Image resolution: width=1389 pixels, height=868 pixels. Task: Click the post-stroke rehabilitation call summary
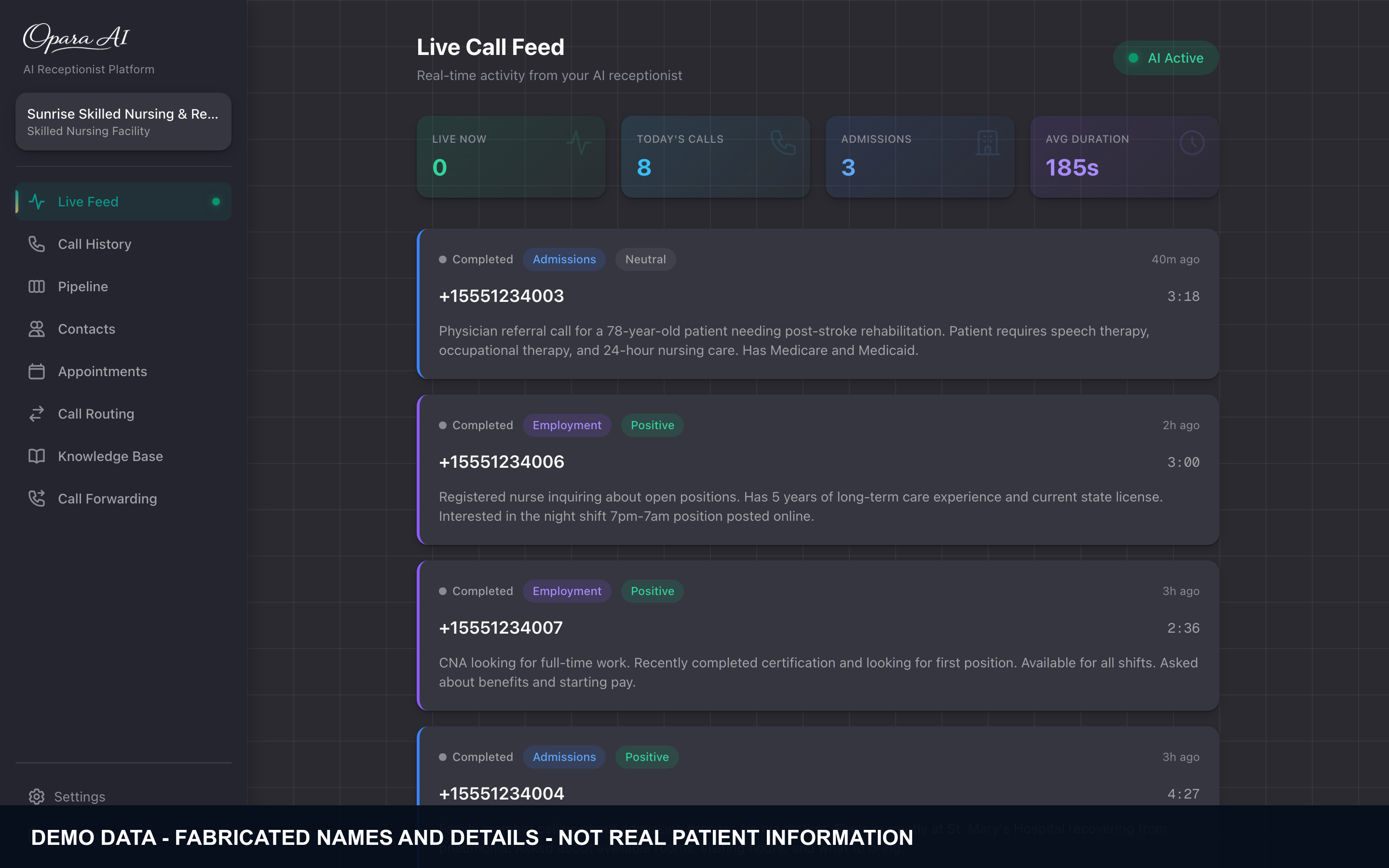[794, 340]
